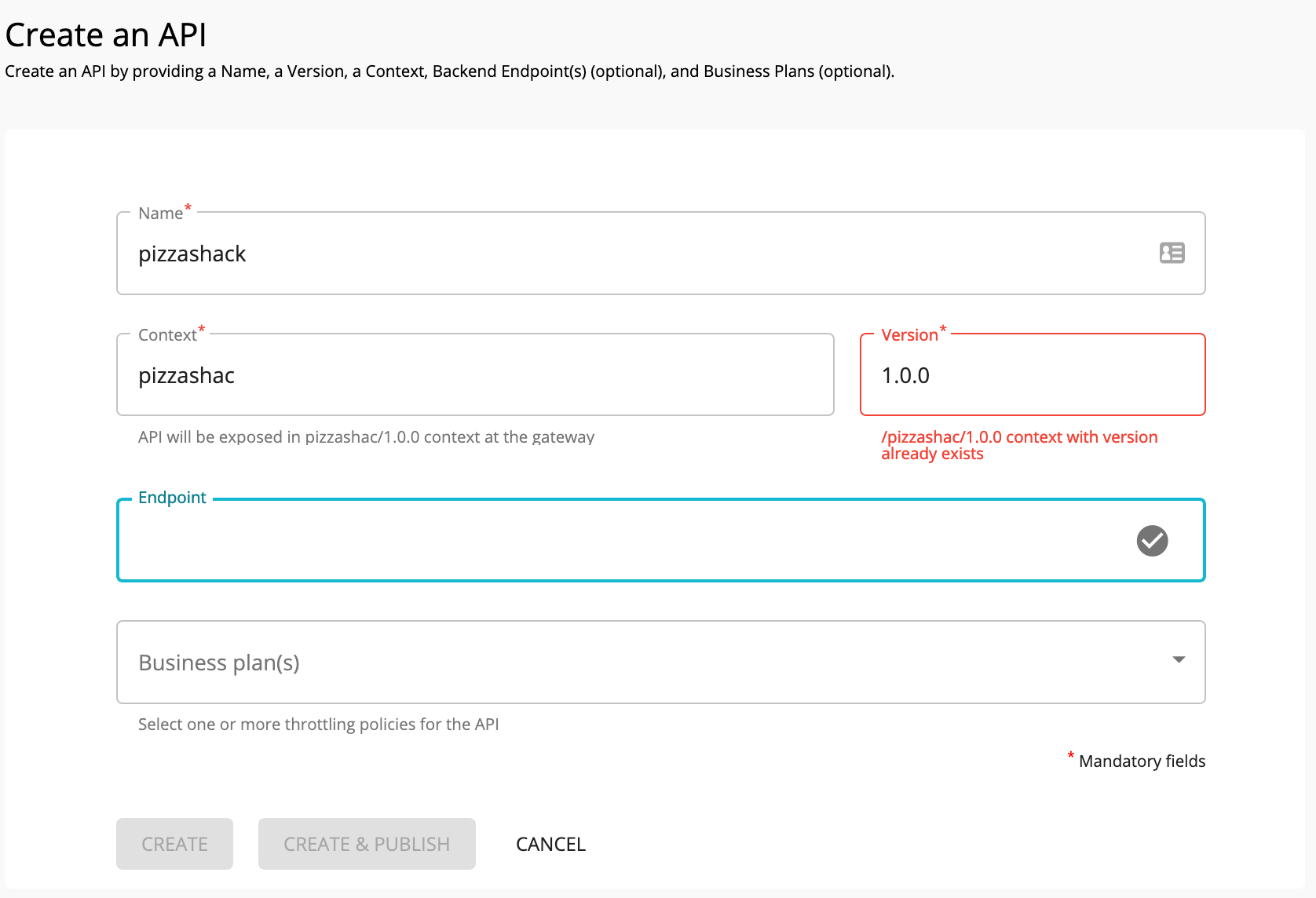The width and height of the screenshot is (1316, 898).
Task: Click the Name field label
Action: pyautogui.click(x=164, y=213)
